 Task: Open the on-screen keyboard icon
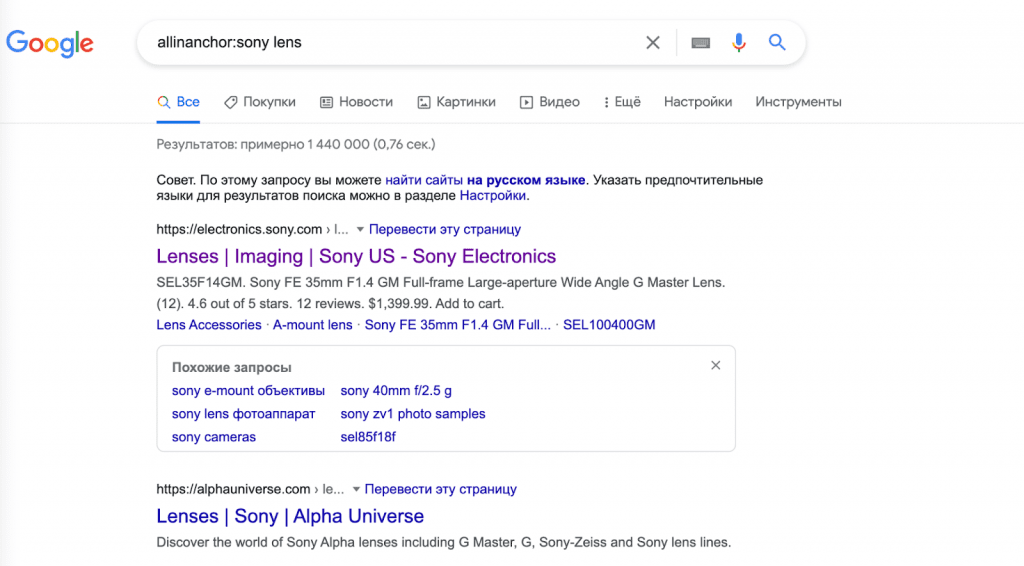[x=701, y=43]
